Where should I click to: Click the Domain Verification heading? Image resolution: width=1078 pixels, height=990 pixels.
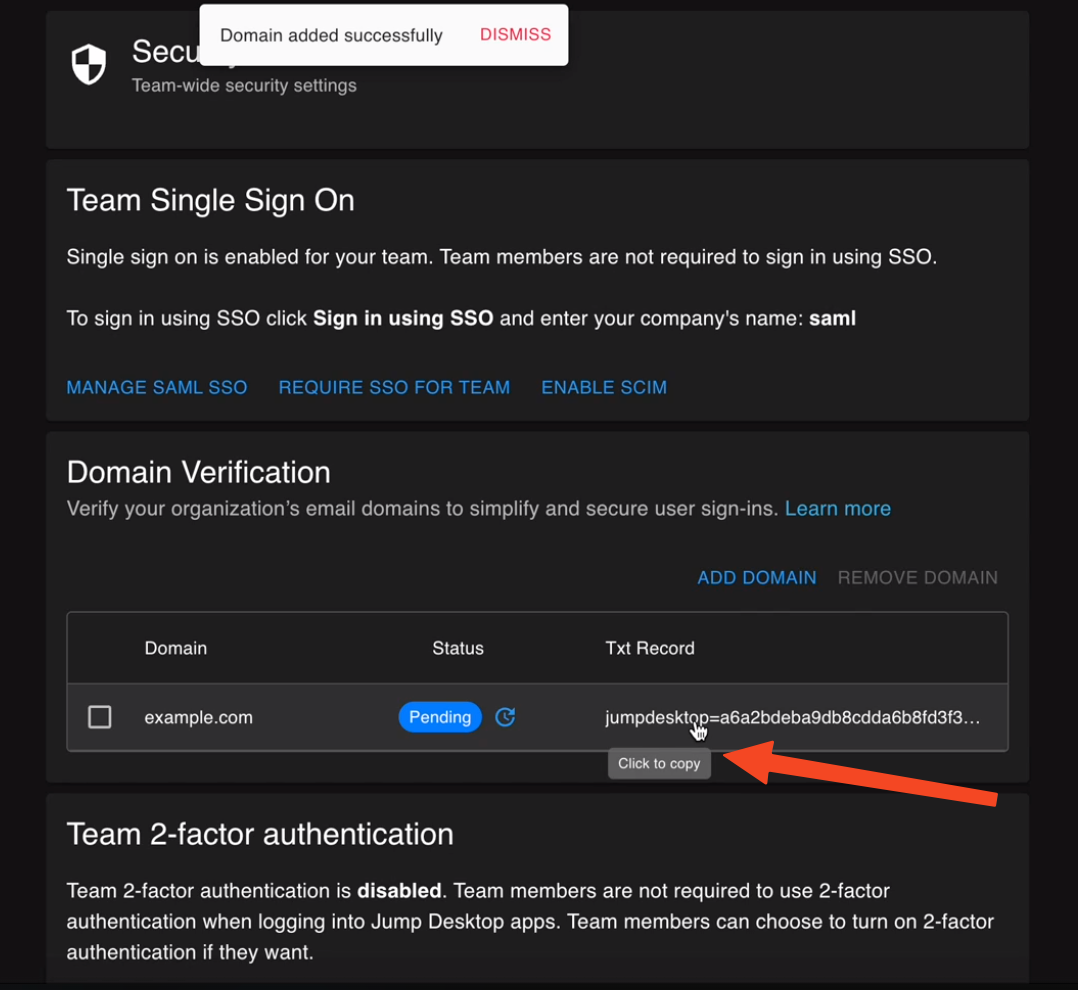[x=199, y=472]
